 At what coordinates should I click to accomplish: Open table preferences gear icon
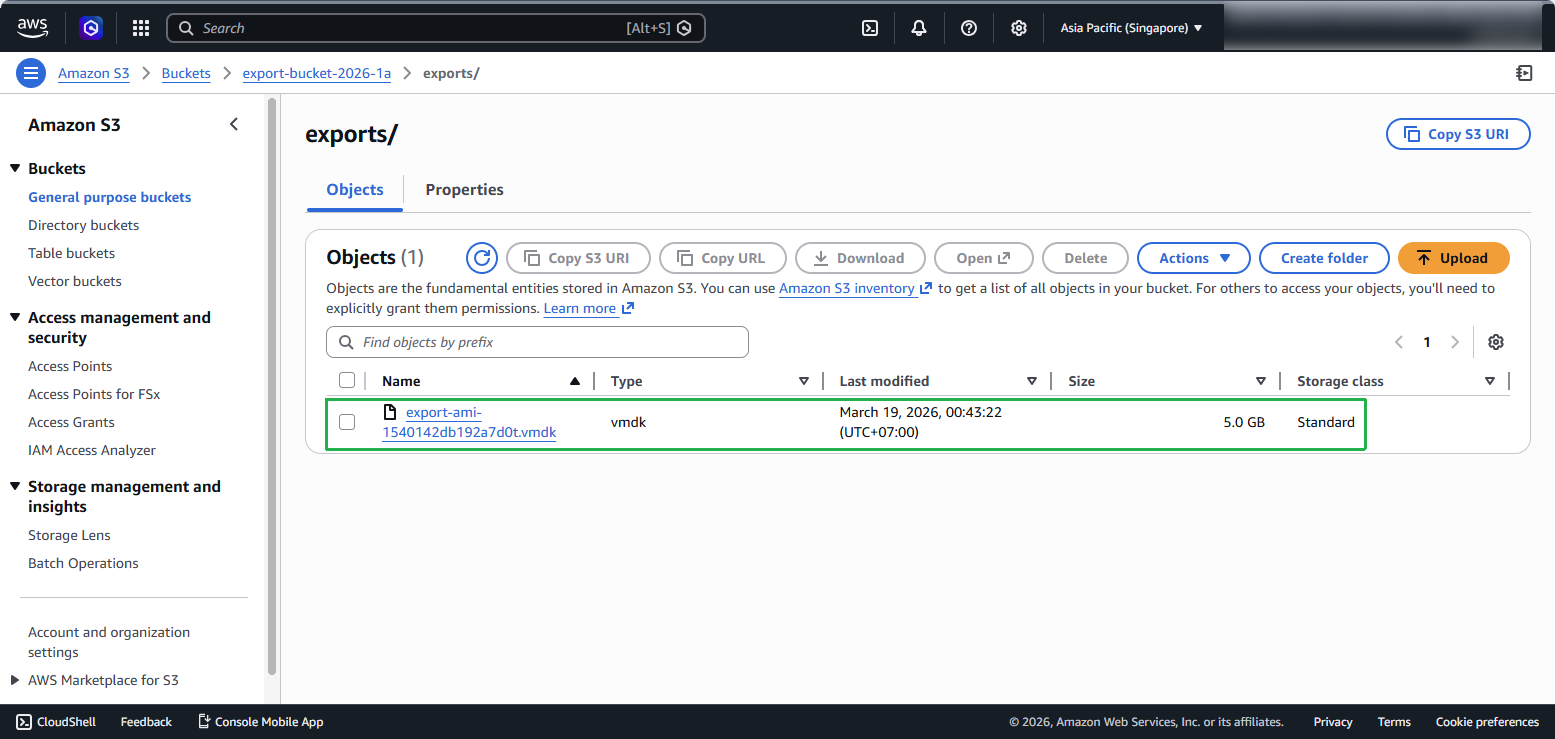(1496, 342)
